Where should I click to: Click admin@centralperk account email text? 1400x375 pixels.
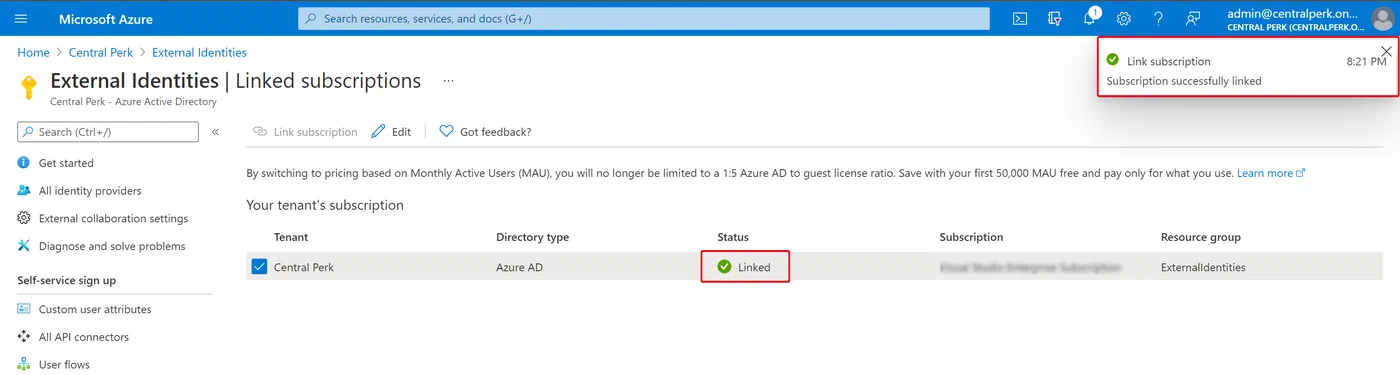point(1293,13)
